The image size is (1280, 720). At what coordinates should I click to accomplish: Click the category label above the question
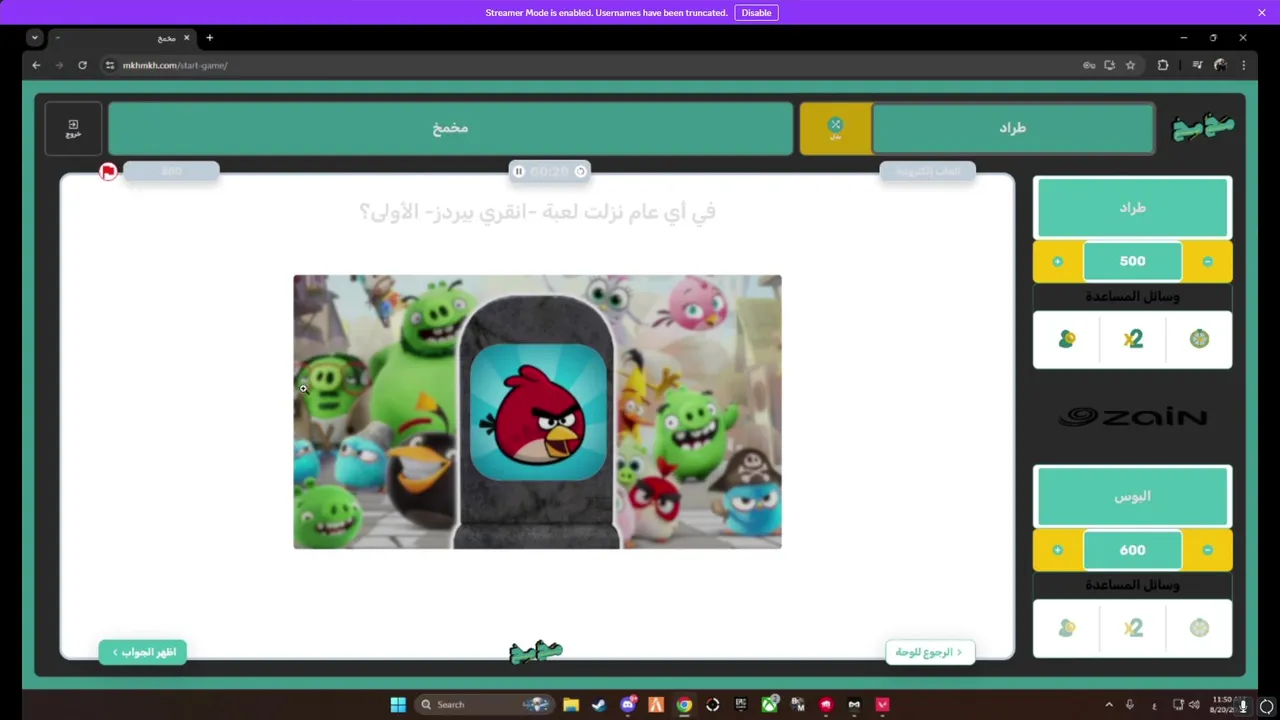click(x=928, y=171)
